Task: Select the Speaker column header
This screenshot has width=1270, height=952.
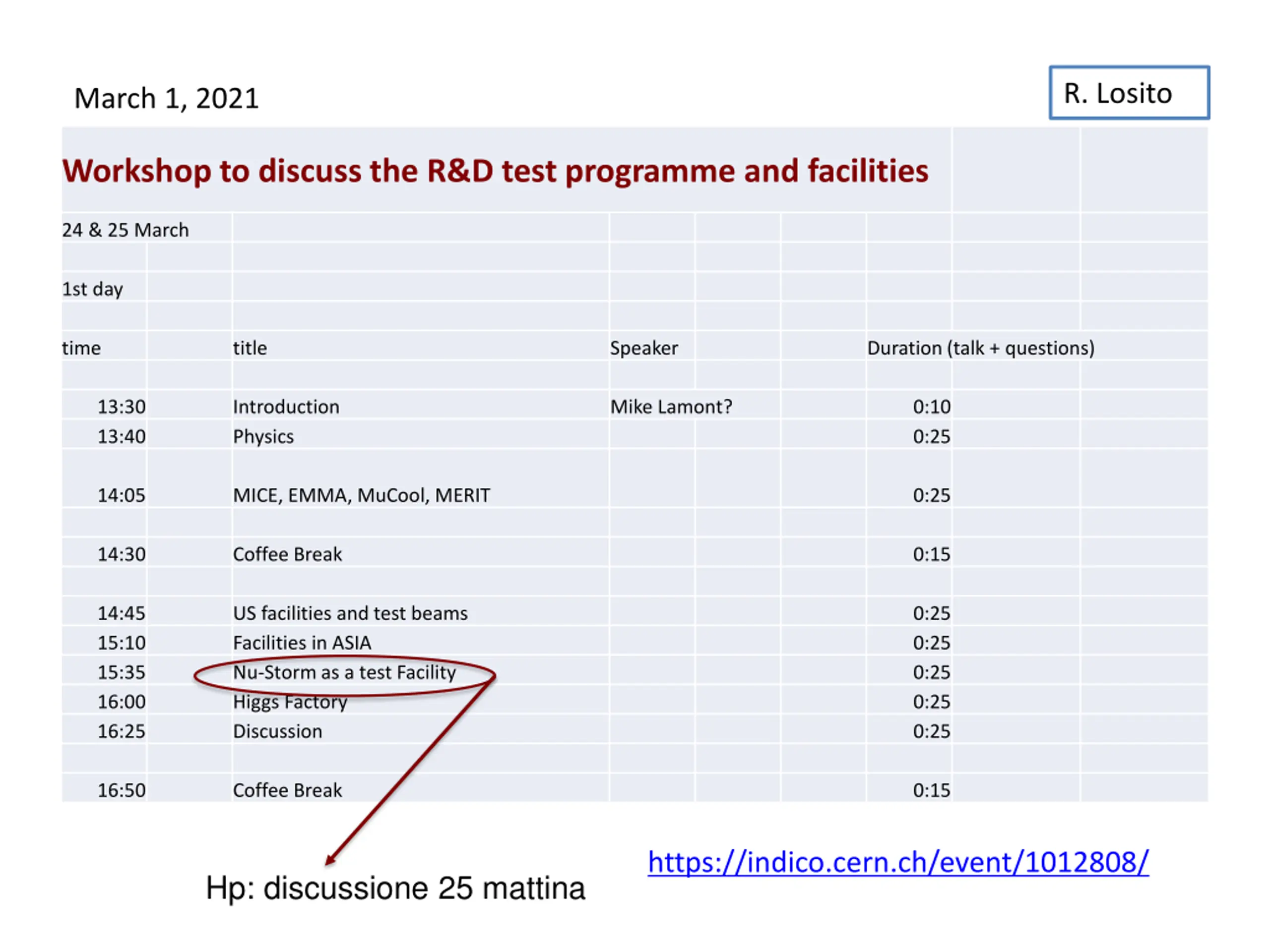Action: coord(643,348)
